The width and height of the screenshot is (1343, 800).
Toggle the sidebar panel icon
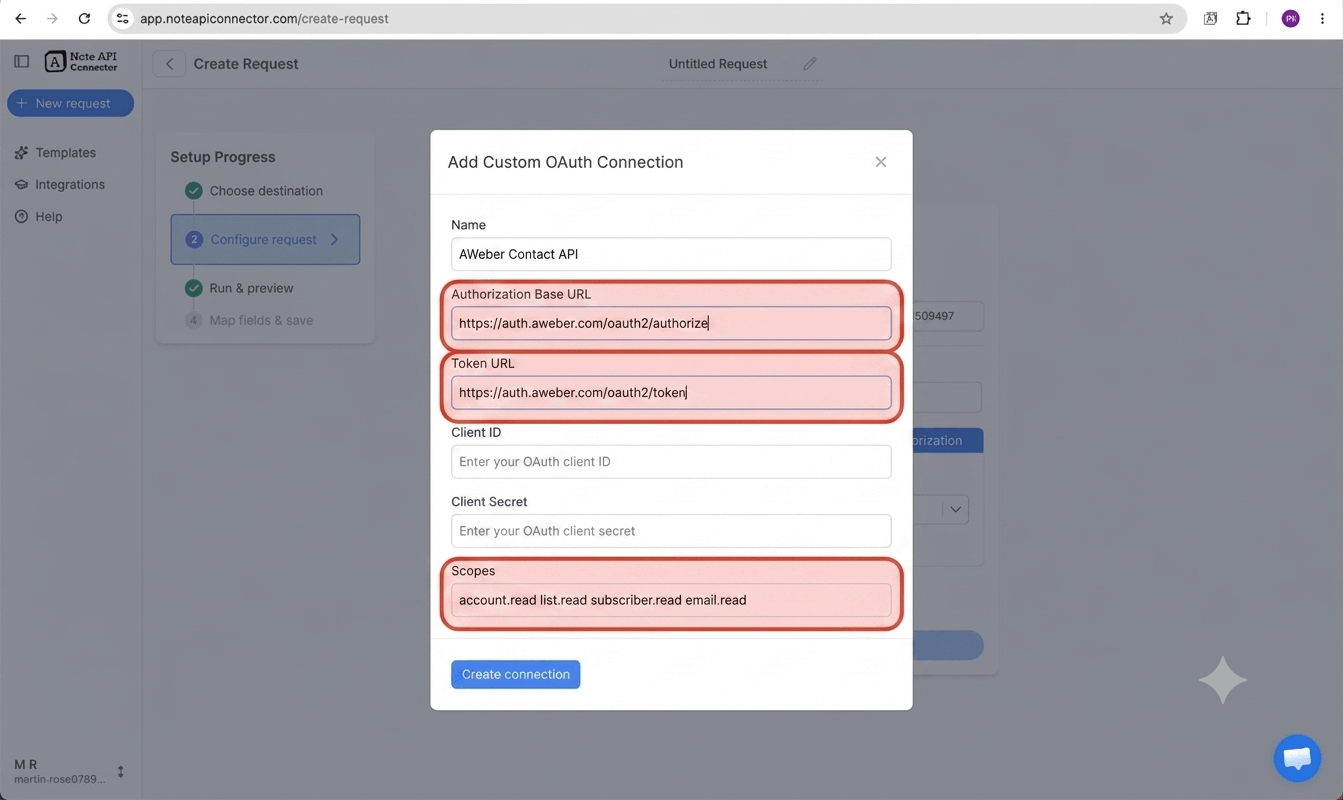(21, 62)
